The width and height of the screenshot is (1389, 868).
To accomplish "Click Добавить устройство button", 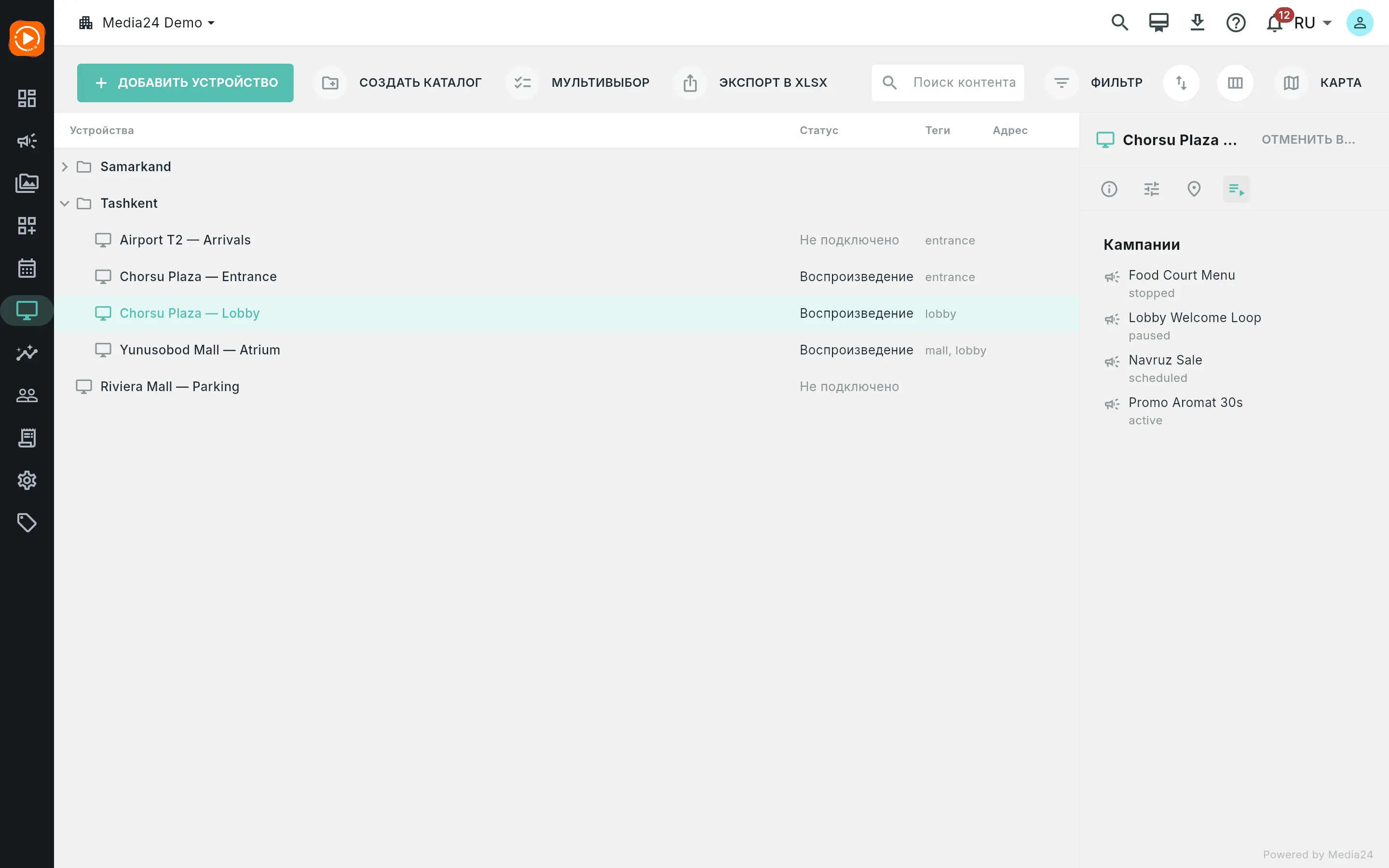I will (185, 82).
